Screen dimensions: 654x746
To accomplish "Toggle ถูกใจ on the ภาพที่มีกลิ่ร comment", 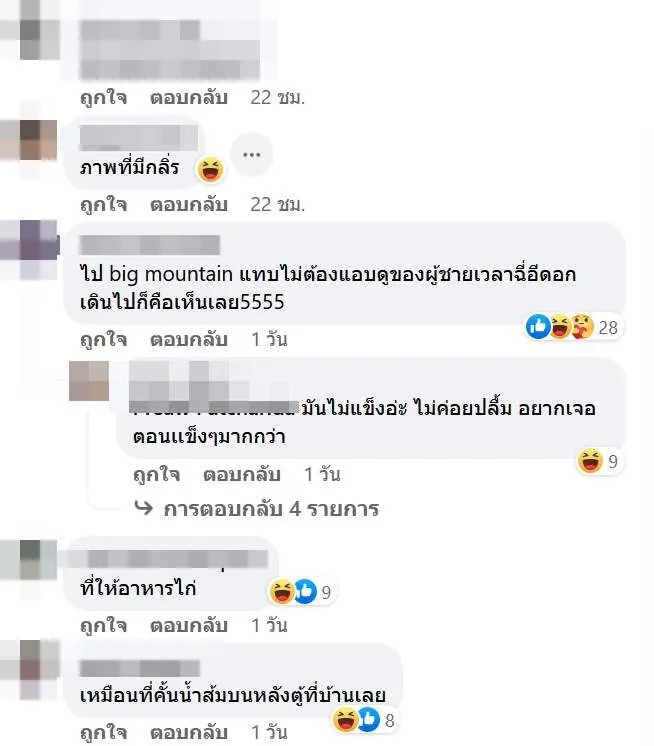I will tap(103, 204).
